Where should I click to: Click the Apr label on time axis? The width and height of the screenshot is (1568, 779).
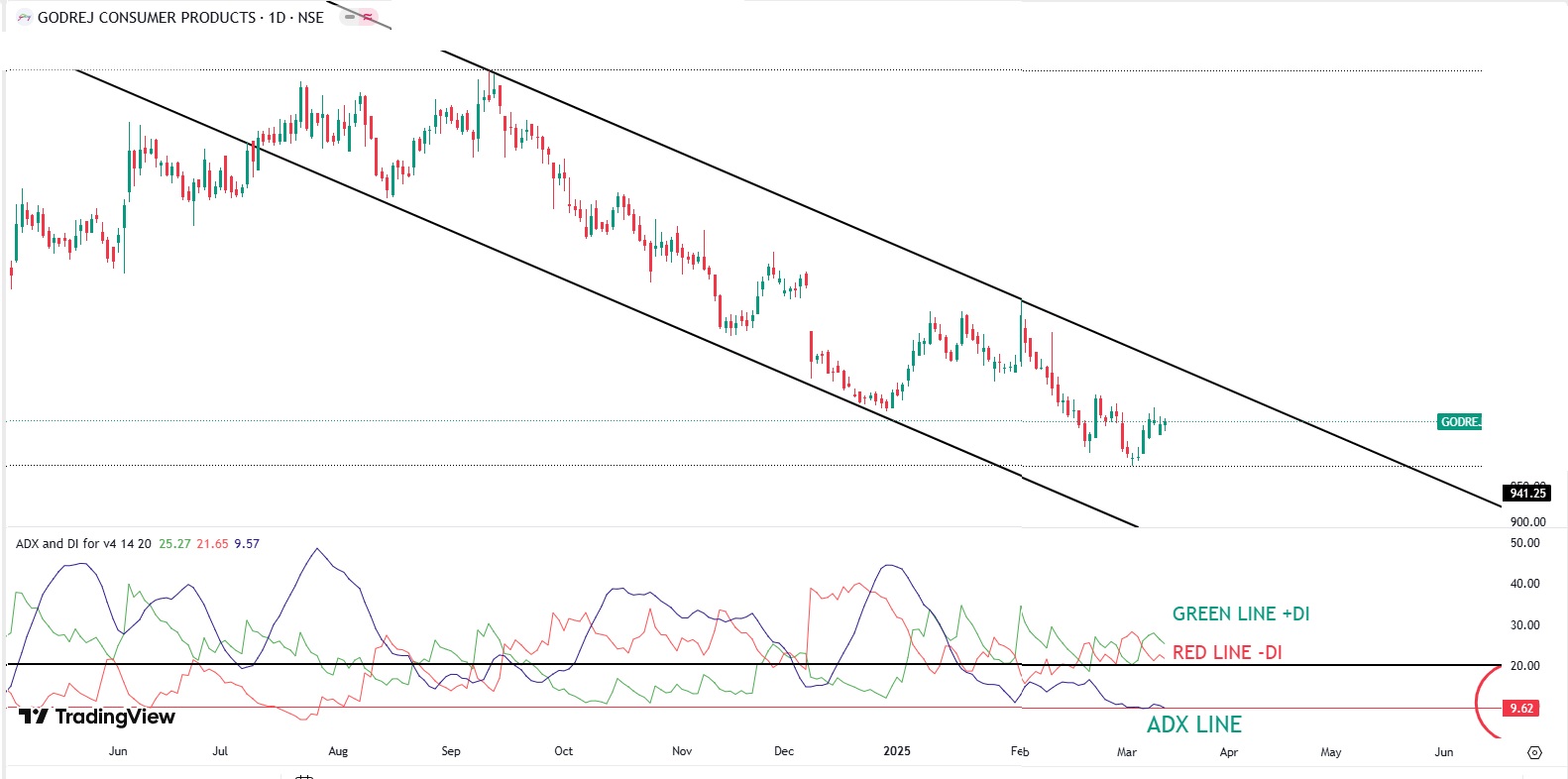coord(1229,752)
